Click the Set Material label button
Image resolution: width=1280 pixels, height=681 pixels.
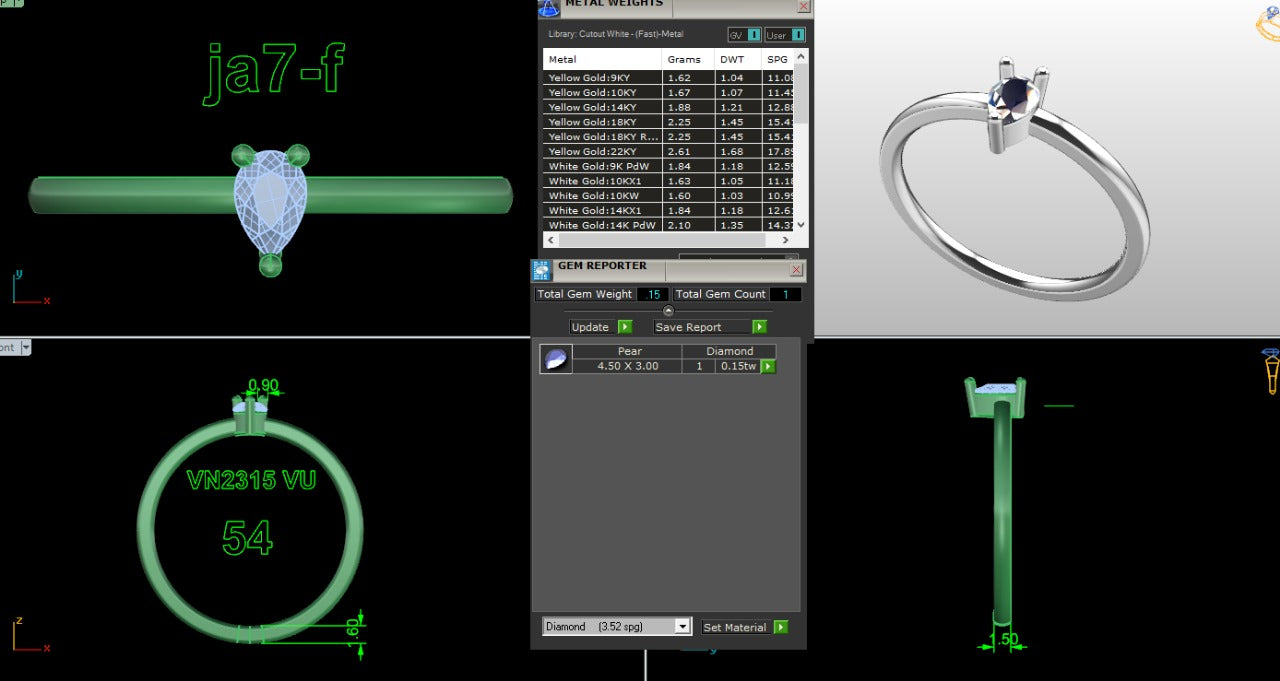coord(735,627)
